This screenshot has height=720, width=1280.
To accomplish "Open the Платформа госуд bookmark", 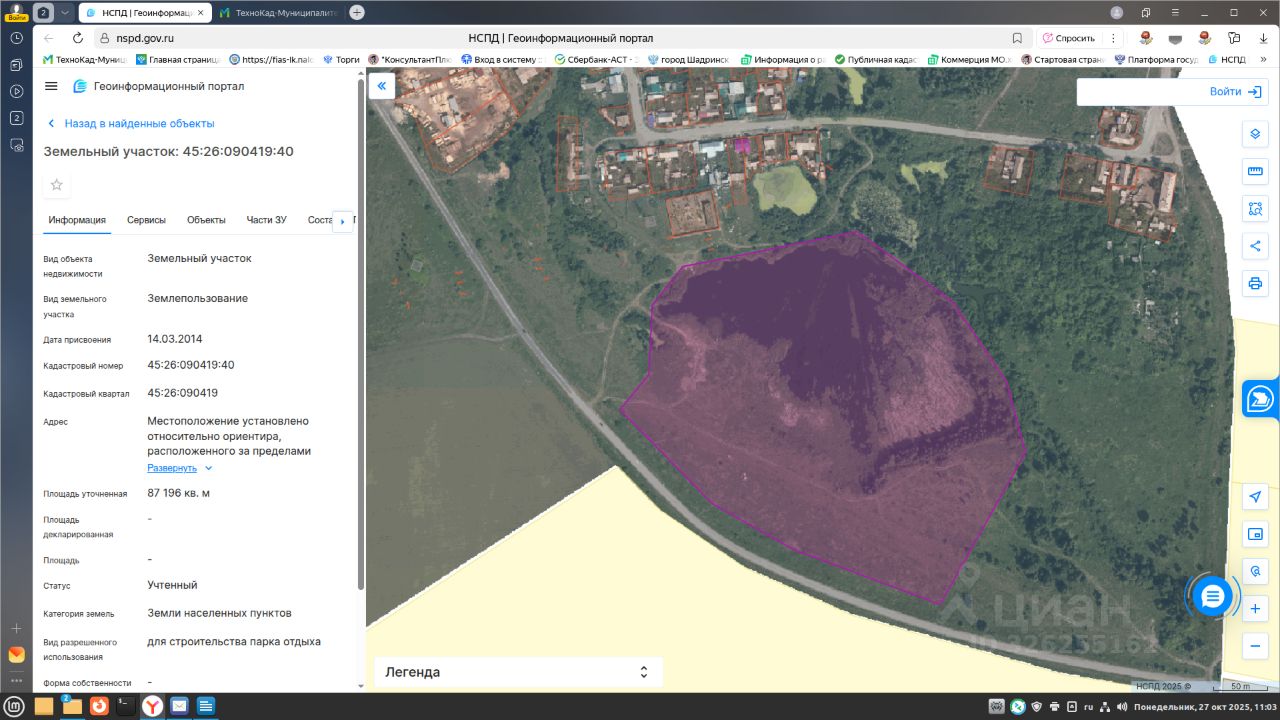I will 1155,59.
